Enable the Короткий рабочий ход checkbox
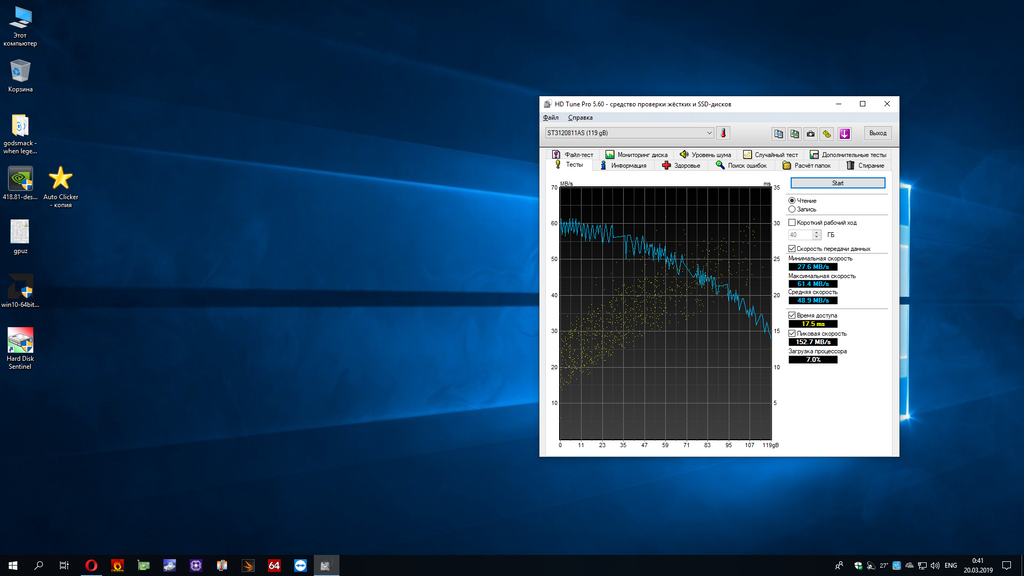 (792, 222)
